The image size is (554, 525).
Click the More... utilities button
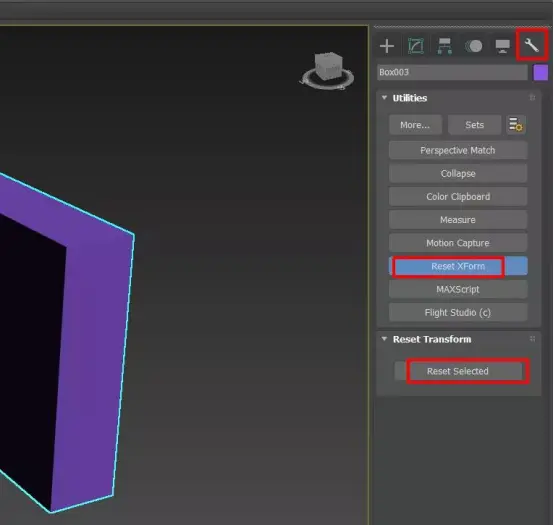415,125
